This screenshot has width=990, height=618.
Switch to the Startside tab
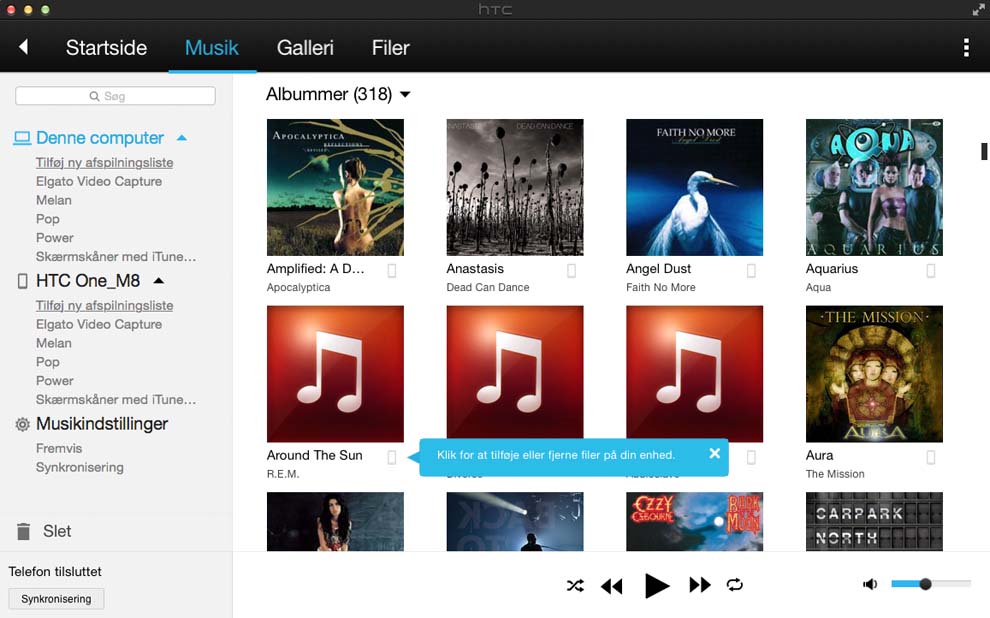click(106, 47)
